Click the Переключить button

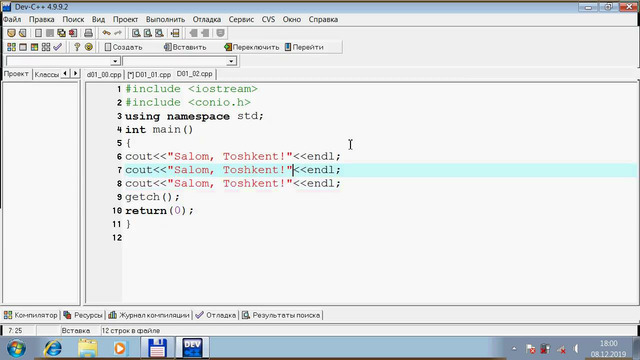(251, 47)
